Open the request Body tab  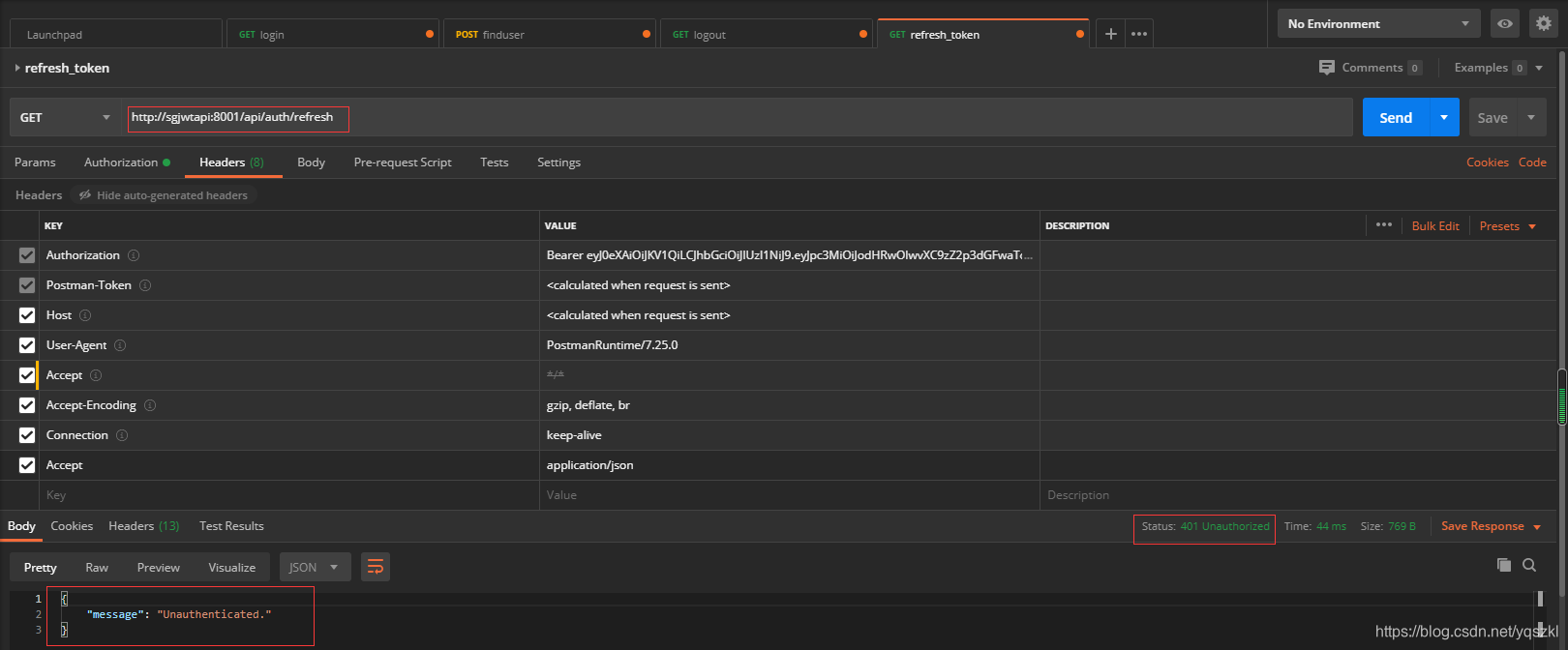click(312, 162)
